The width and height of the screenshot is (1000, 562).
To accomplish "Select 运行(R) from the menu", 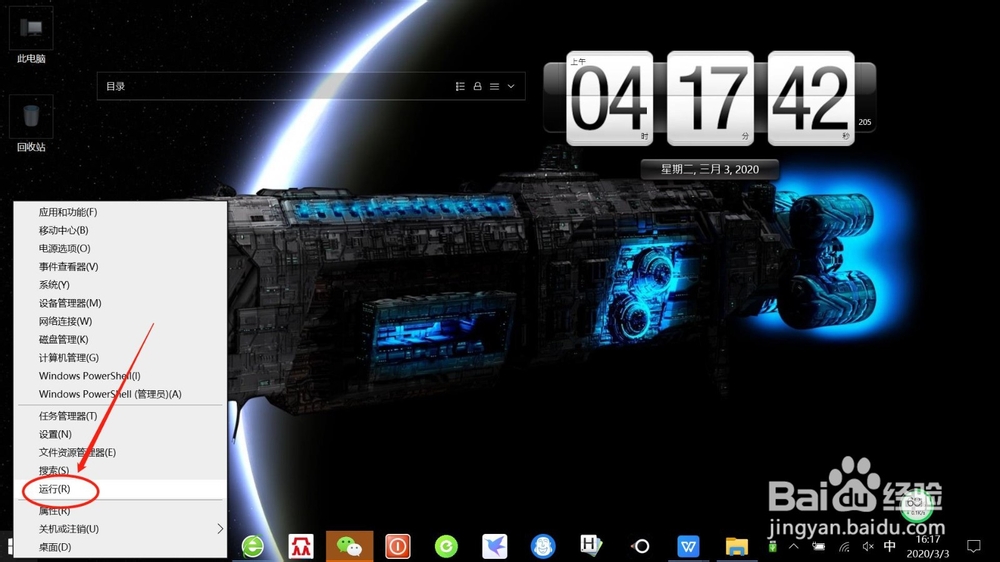I will [120, 489].
